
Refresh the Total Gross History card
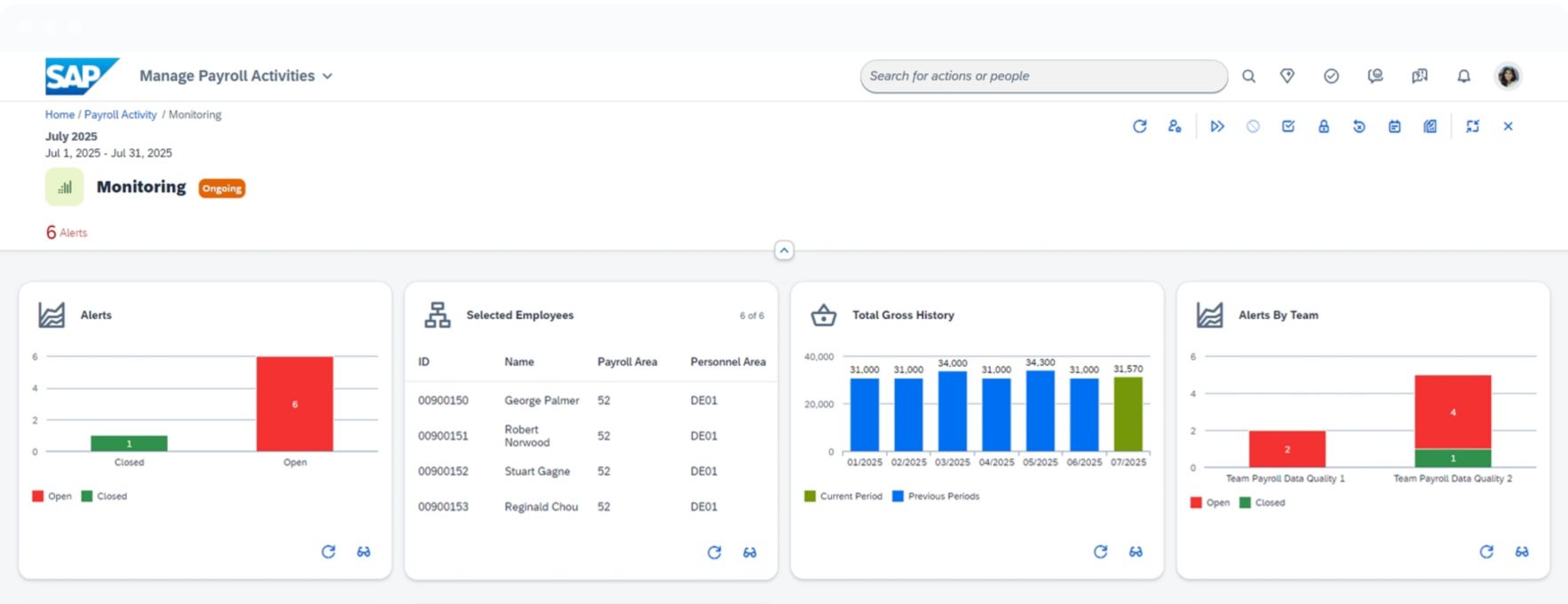[1100, 552]
